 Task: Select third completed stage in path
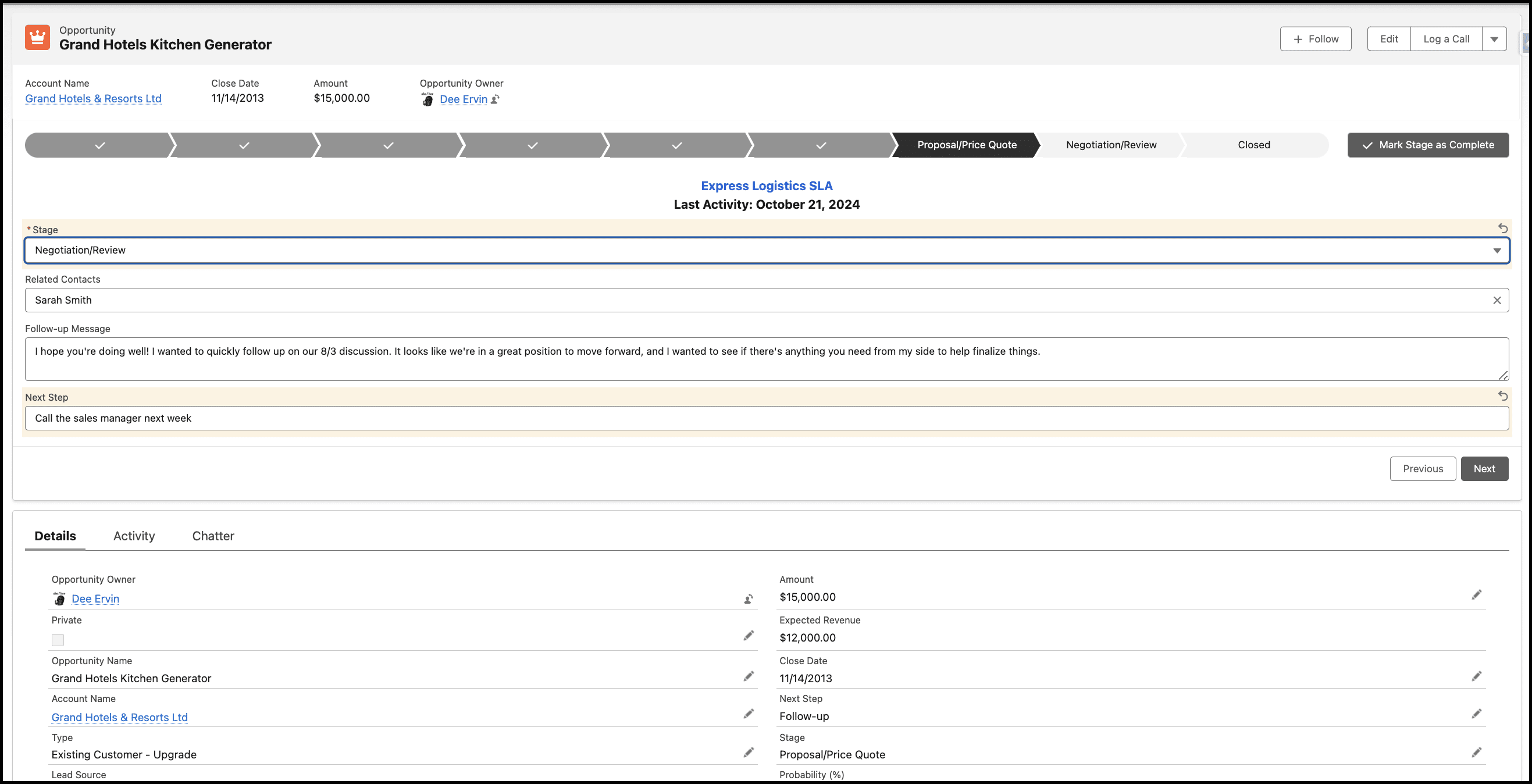[x=389, y=145]
